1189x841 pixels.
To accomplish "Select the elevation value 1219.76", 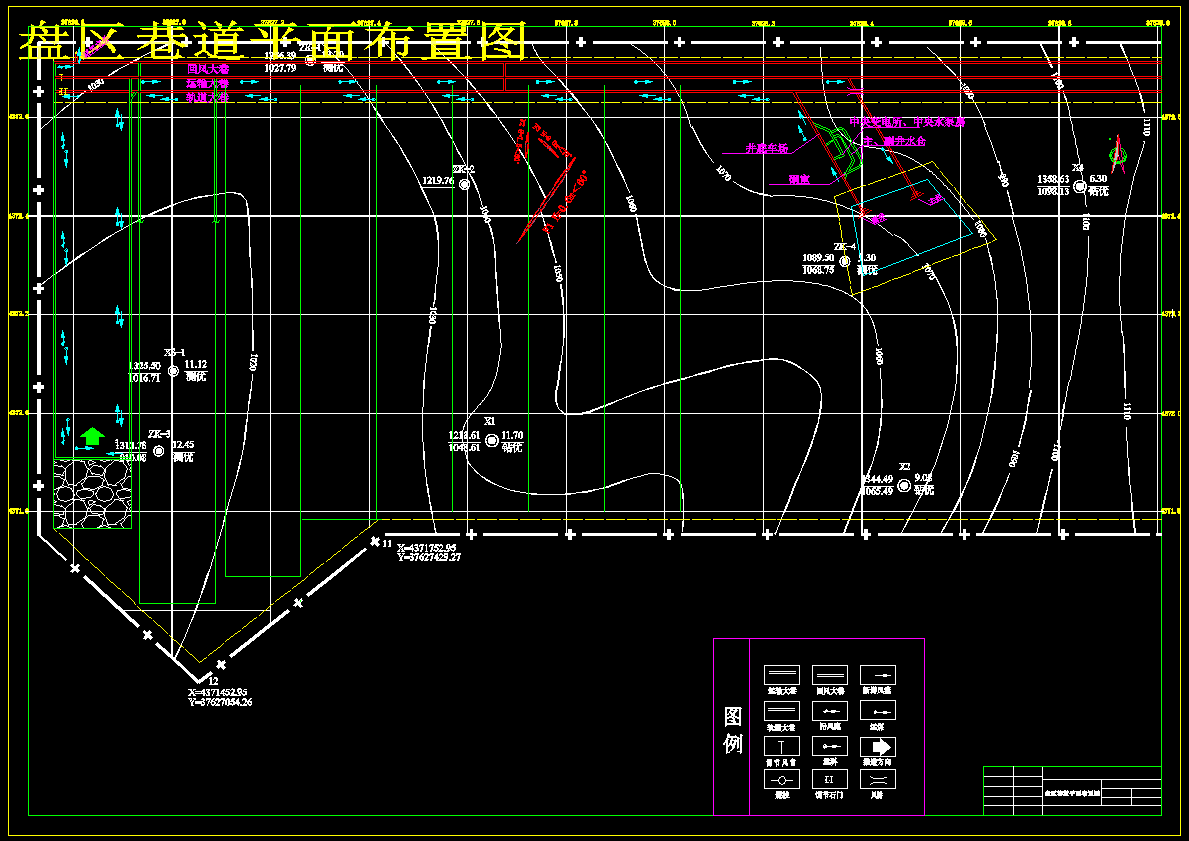I will 438,181.
